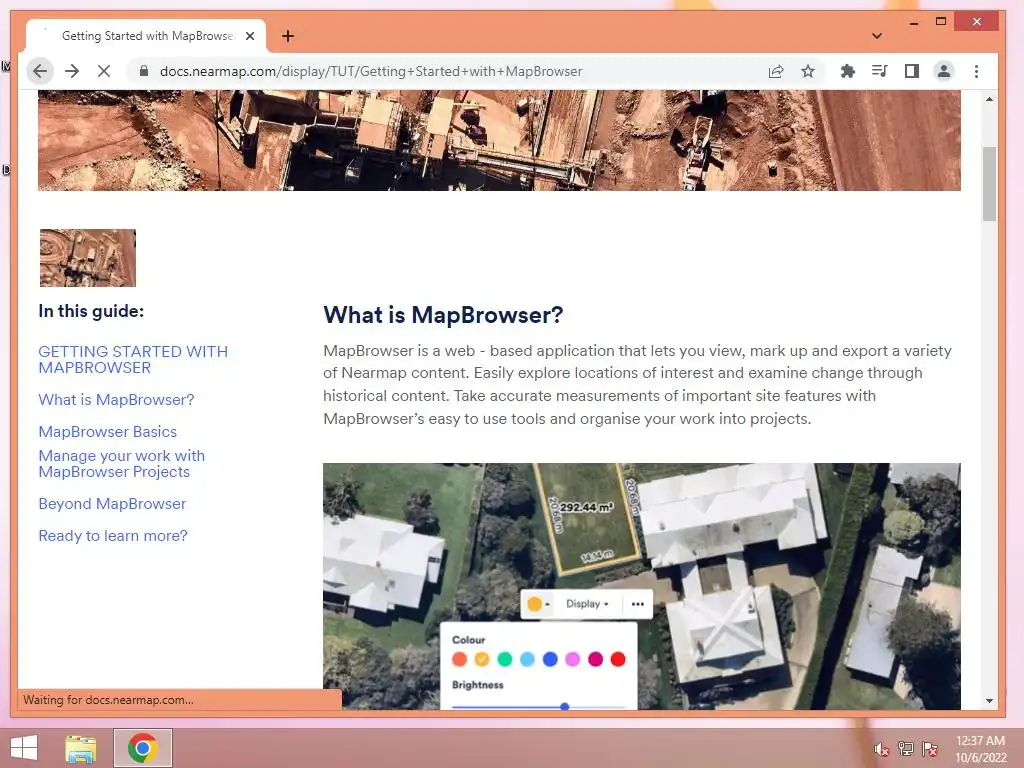Open File Explorer from taskbar
Viewport: 1024px width, 768px height.
pos(81,748)
